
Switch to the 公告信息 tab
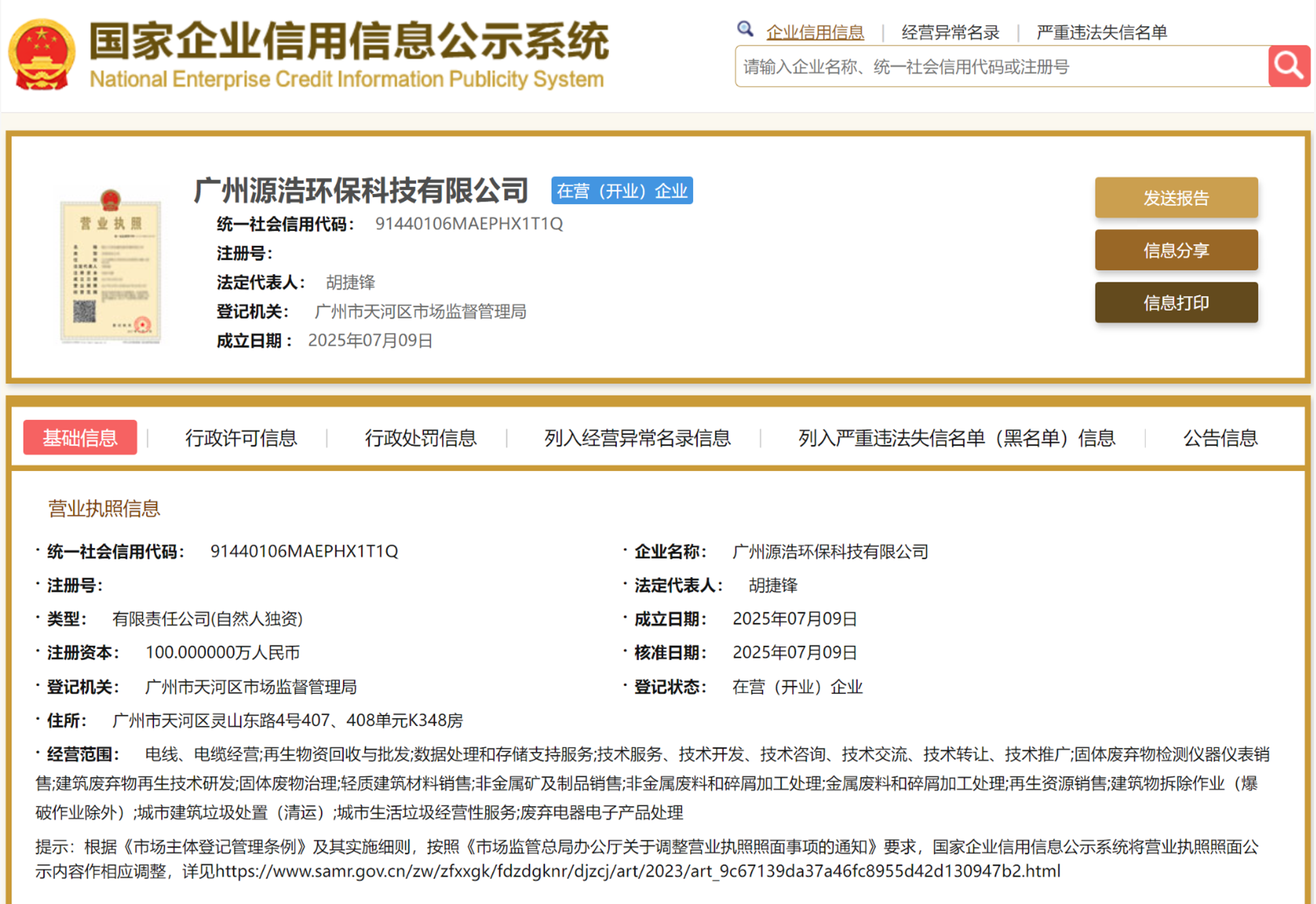1220,439
